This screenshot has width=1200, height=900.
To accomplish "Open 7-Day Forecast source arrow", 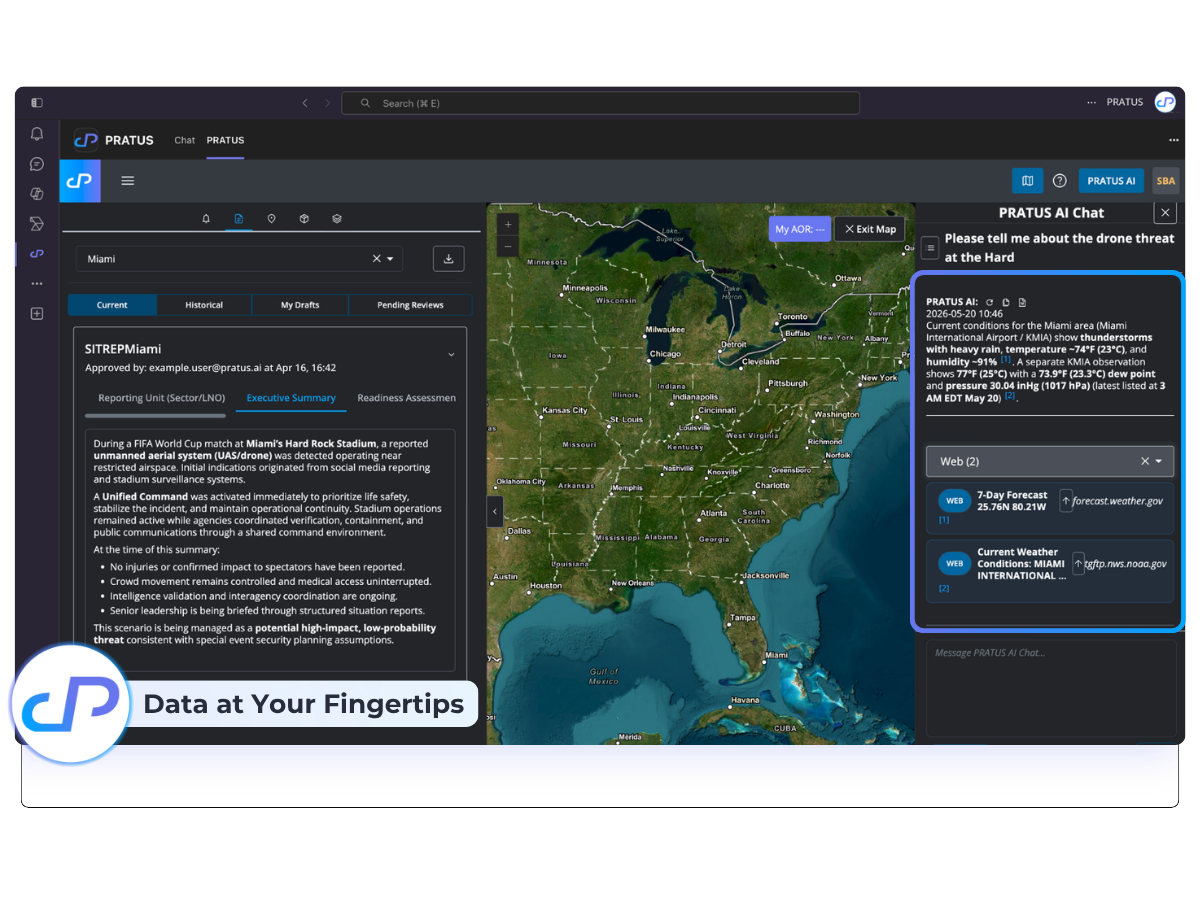I will (x=1065, y=501).
